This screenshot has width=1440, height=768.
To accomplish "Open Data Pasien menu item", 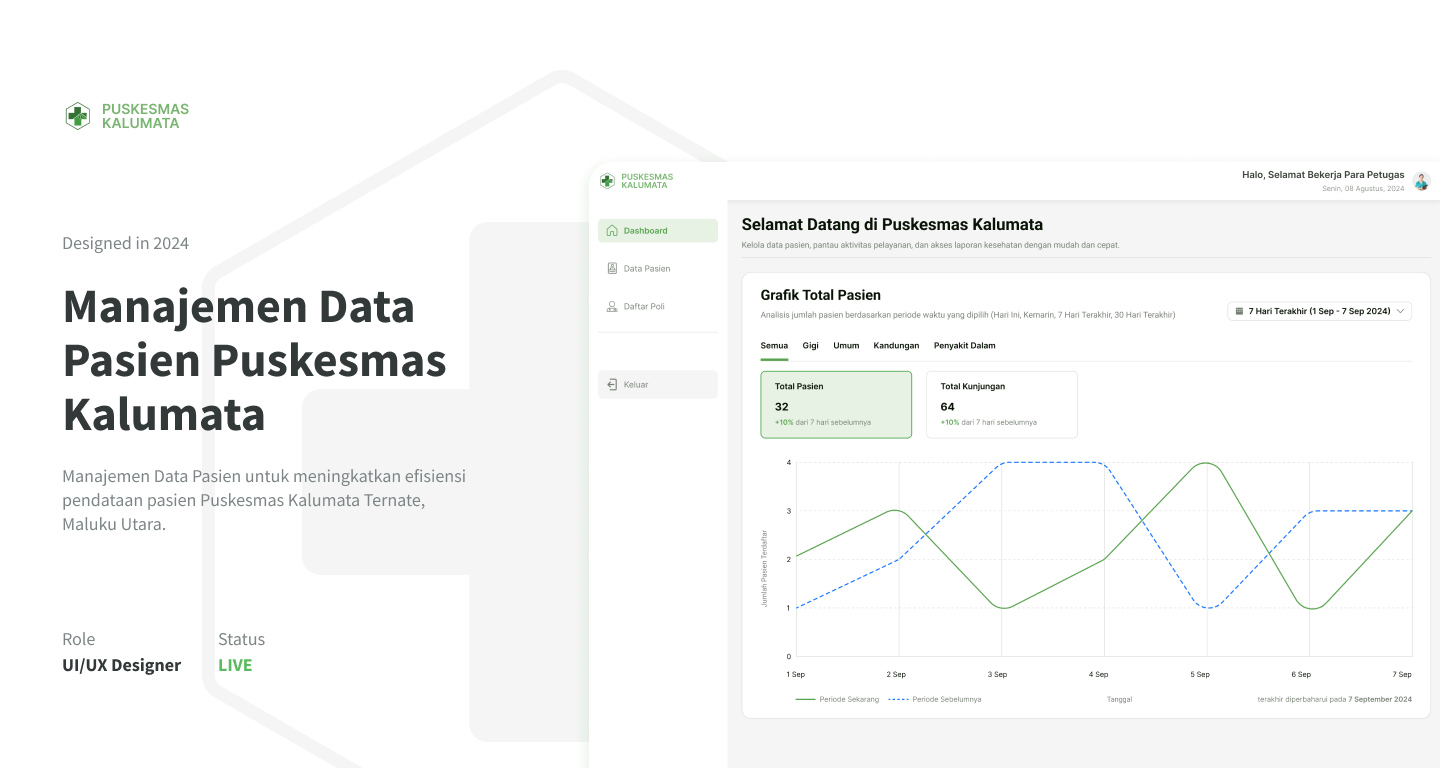I will coord(646,269).
